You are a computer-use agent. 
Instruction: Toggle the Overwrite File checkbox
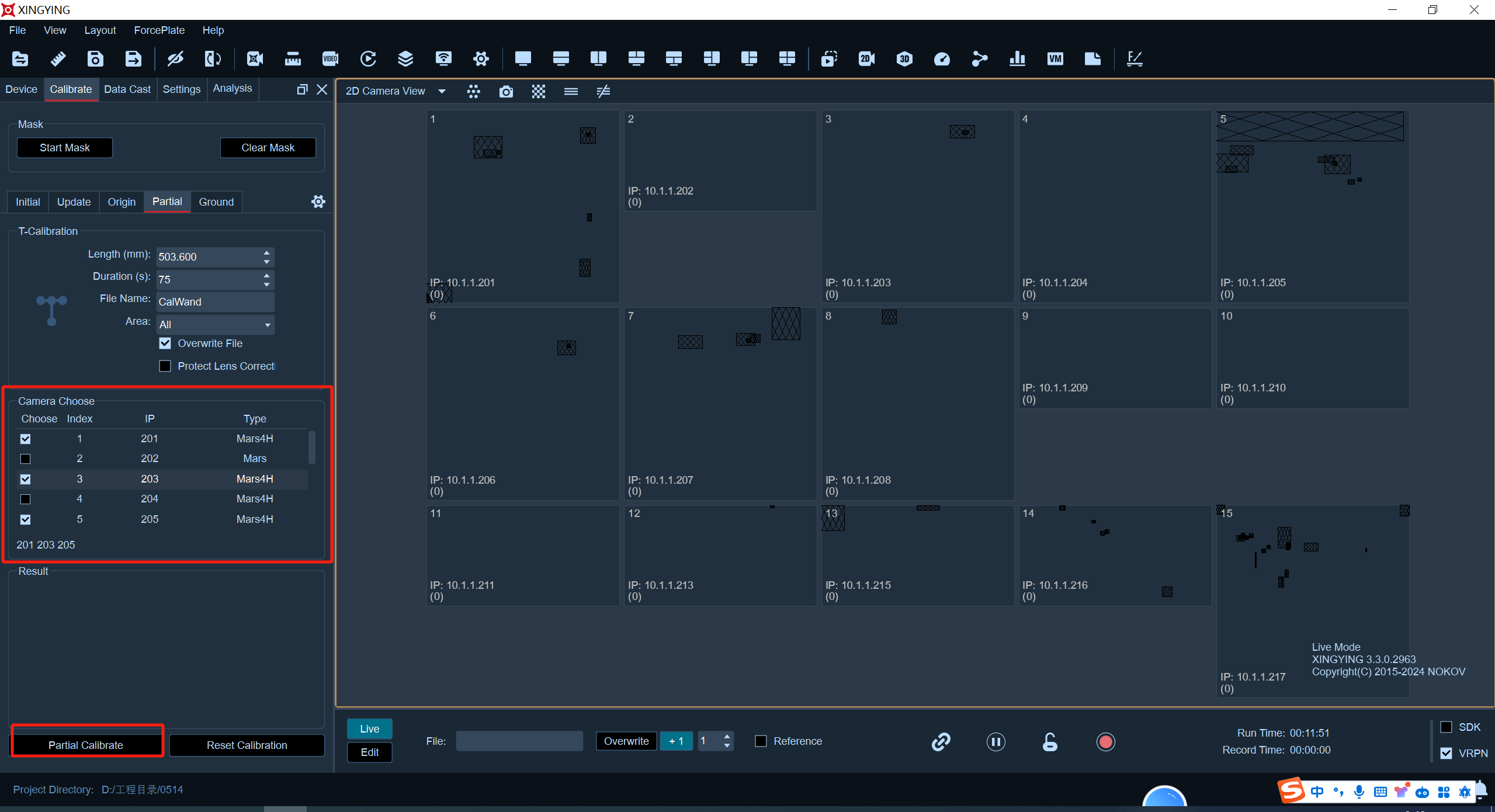tap(165, 343)
